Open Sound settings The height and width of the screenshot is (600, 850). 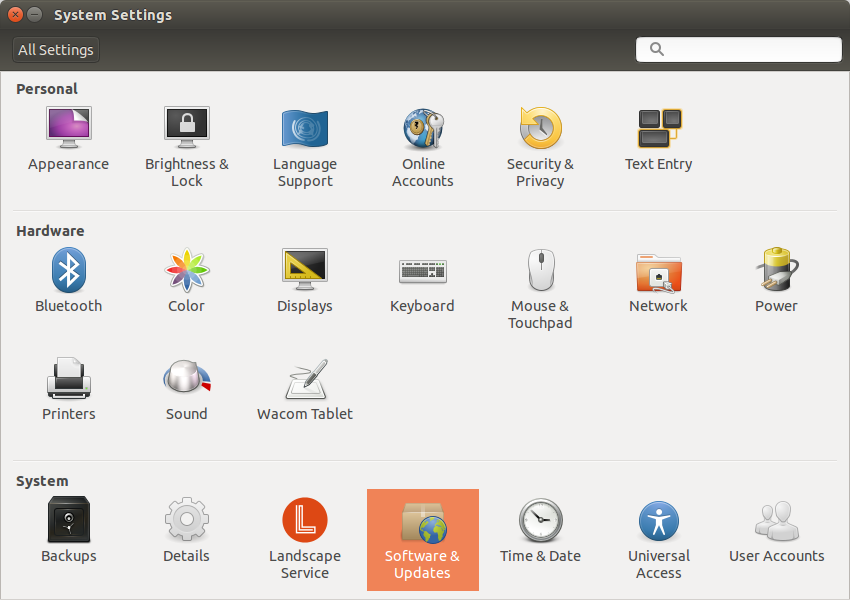tap(186, 389)
